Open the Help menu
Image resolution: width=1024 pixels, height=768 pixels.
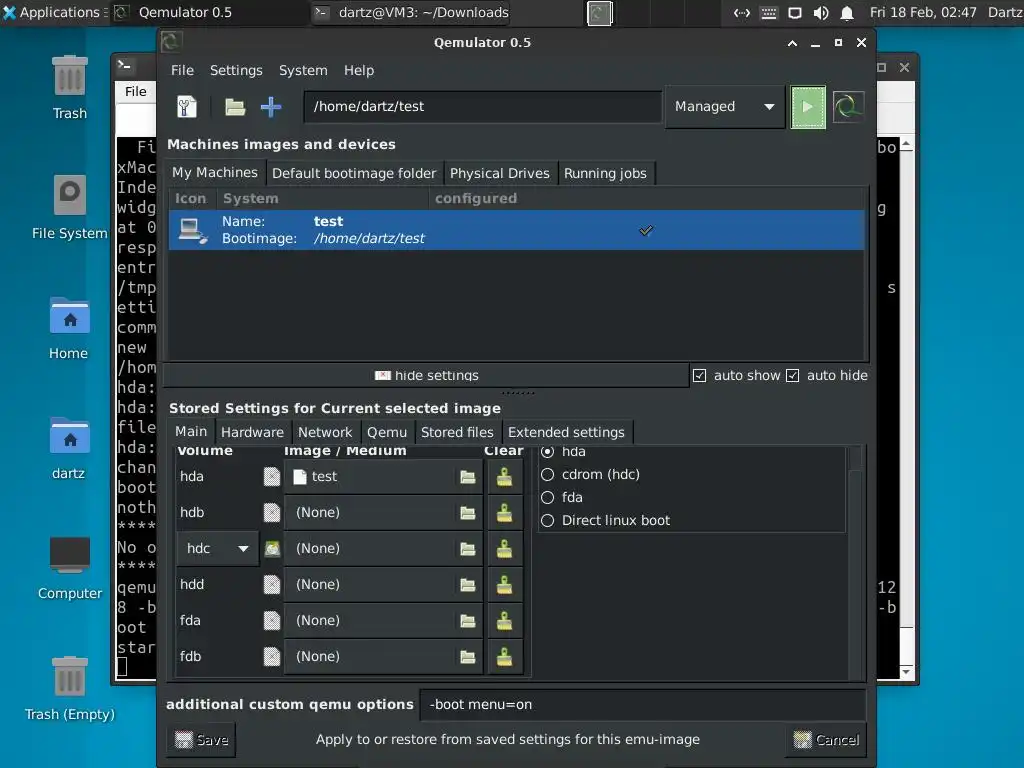pyautogui.click(x=359, y=71)
